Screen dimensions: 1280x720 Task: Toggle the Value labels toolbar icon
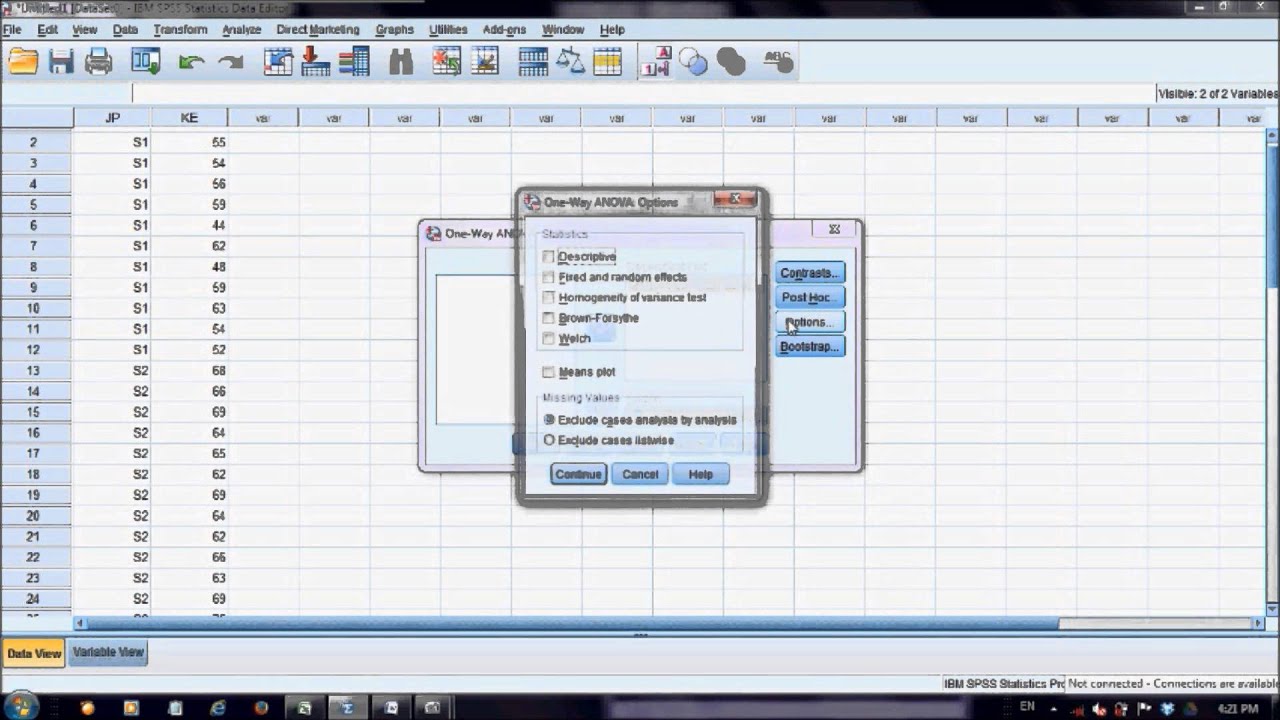656,62
